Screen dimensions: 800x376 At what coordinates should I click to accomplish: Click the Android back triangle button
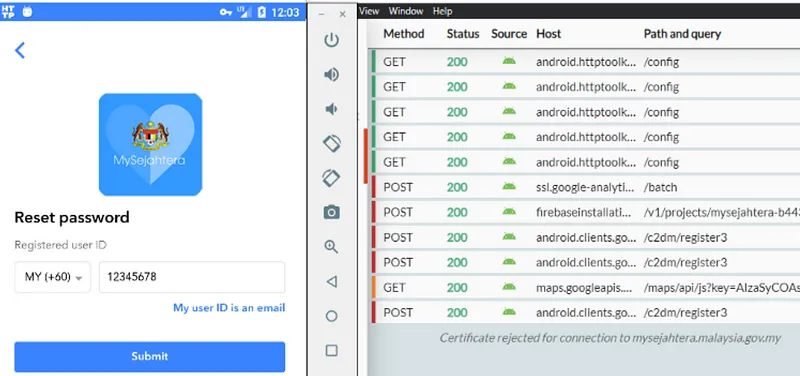point(332,281)
